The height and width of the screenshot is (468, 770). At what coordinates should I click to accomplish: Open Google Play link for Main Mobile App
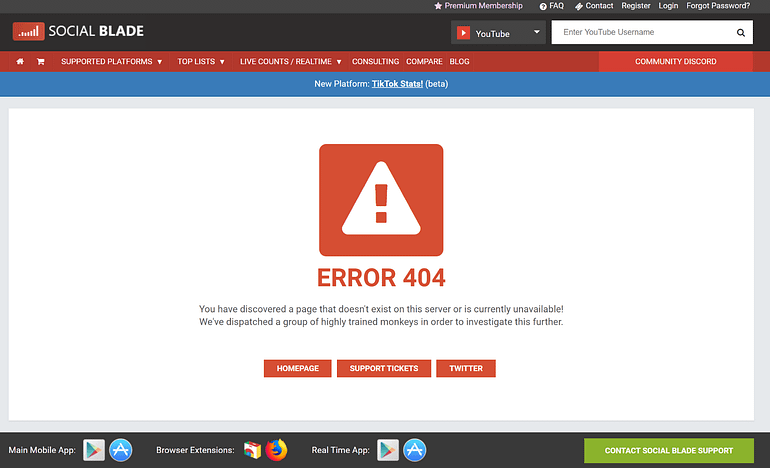point(94,450)
